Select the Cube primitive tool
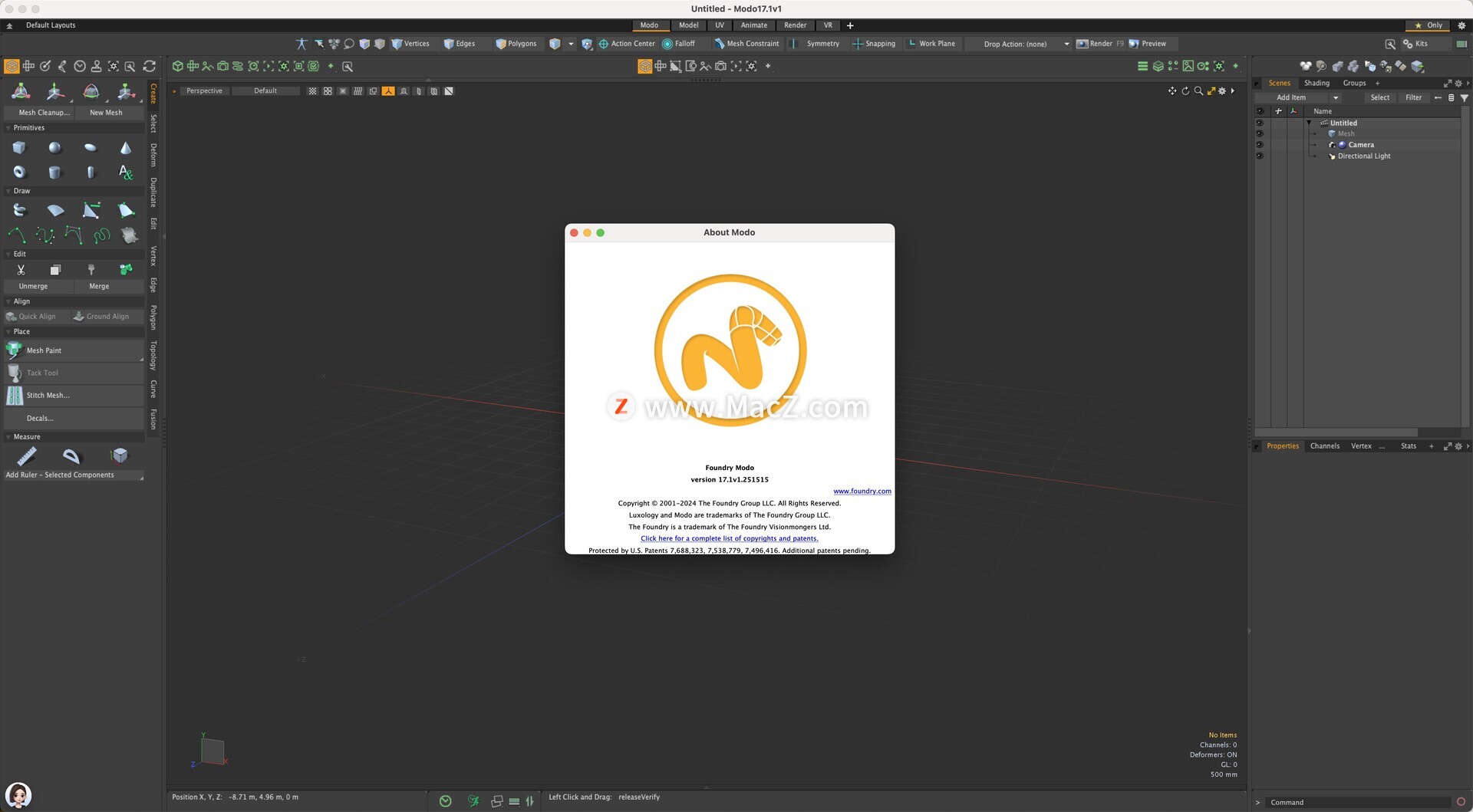 pos(19,148)
